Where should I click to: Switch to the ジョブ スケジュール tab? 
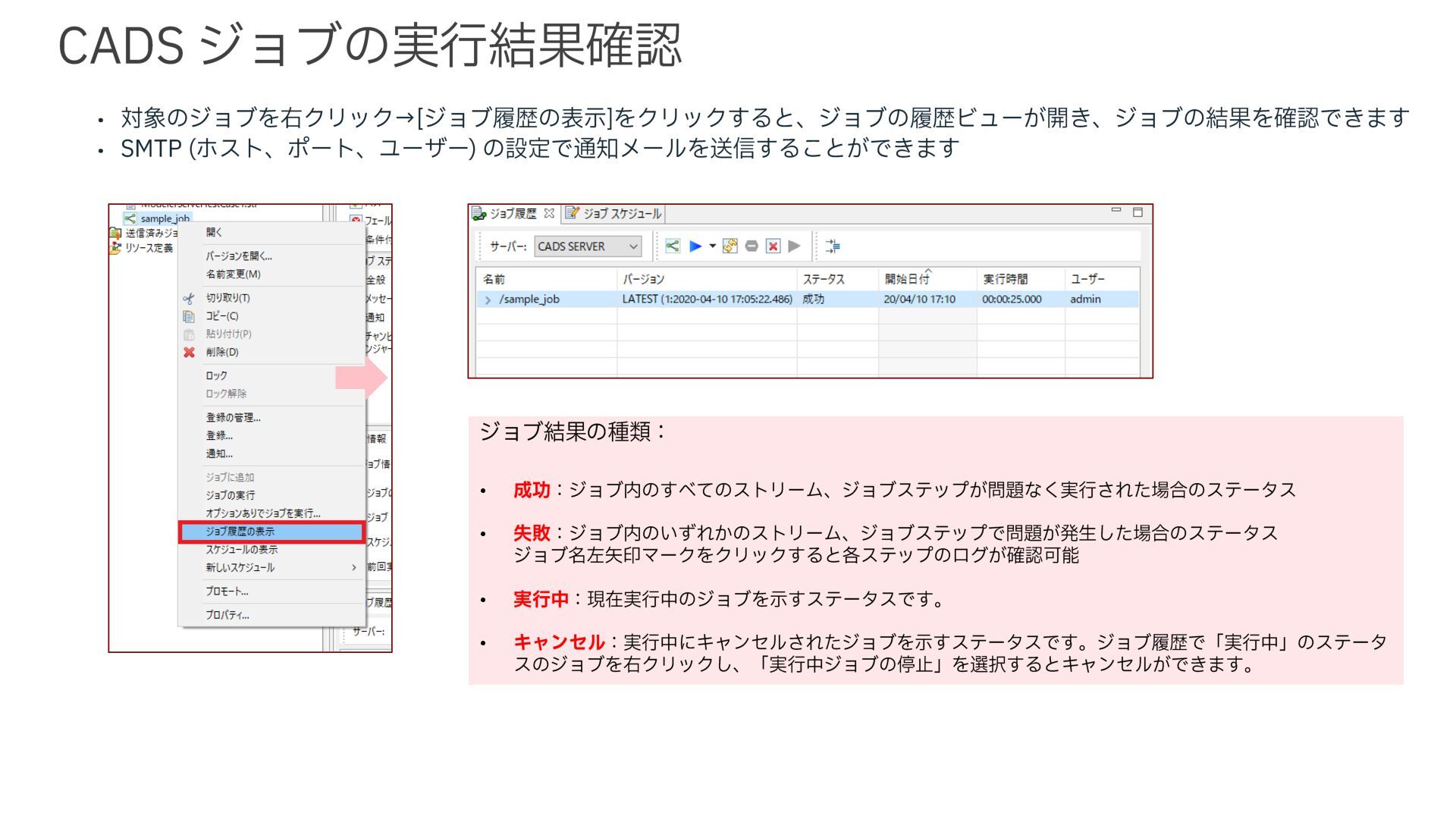[x=614, y=214]
